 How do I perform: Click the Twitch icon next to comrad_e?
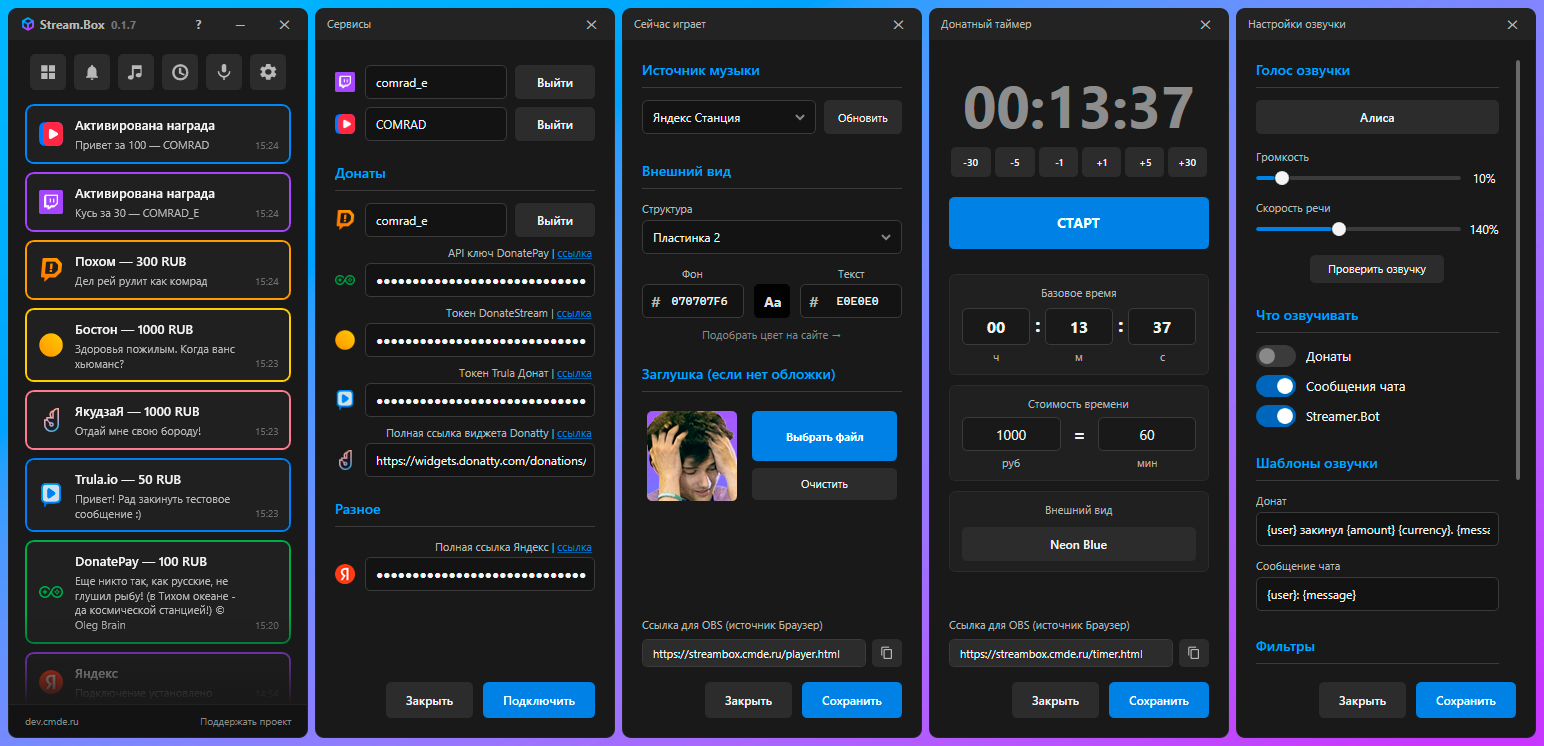tap(345, 82)
